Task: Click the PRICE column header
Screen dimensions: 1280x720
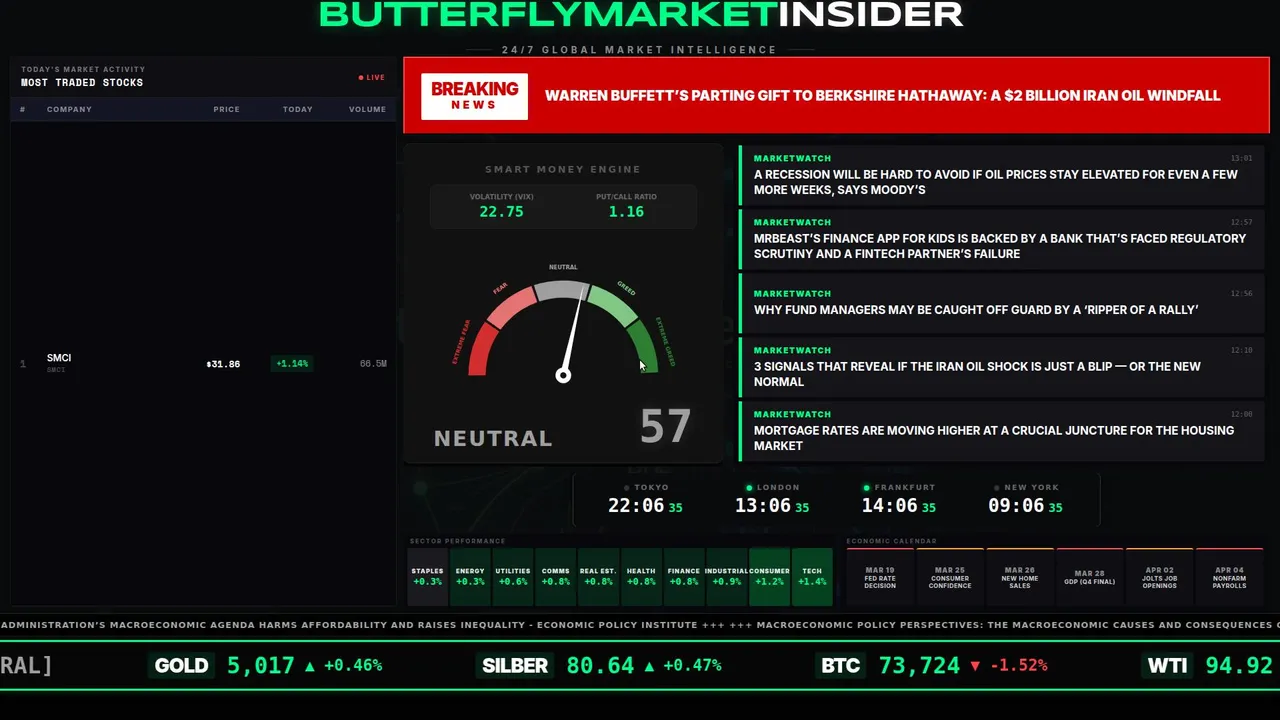Action: [x=226, y=109]
